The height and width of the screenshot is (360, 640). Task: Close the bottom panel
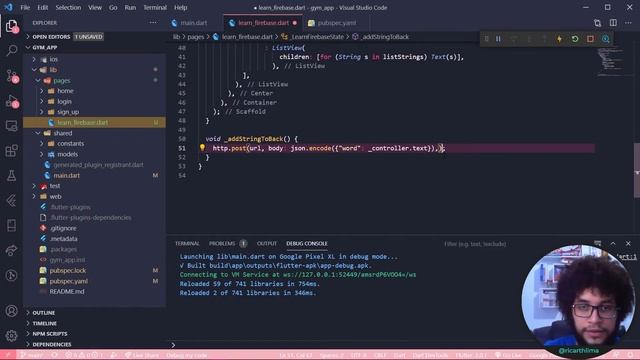(x=628, y=243)
